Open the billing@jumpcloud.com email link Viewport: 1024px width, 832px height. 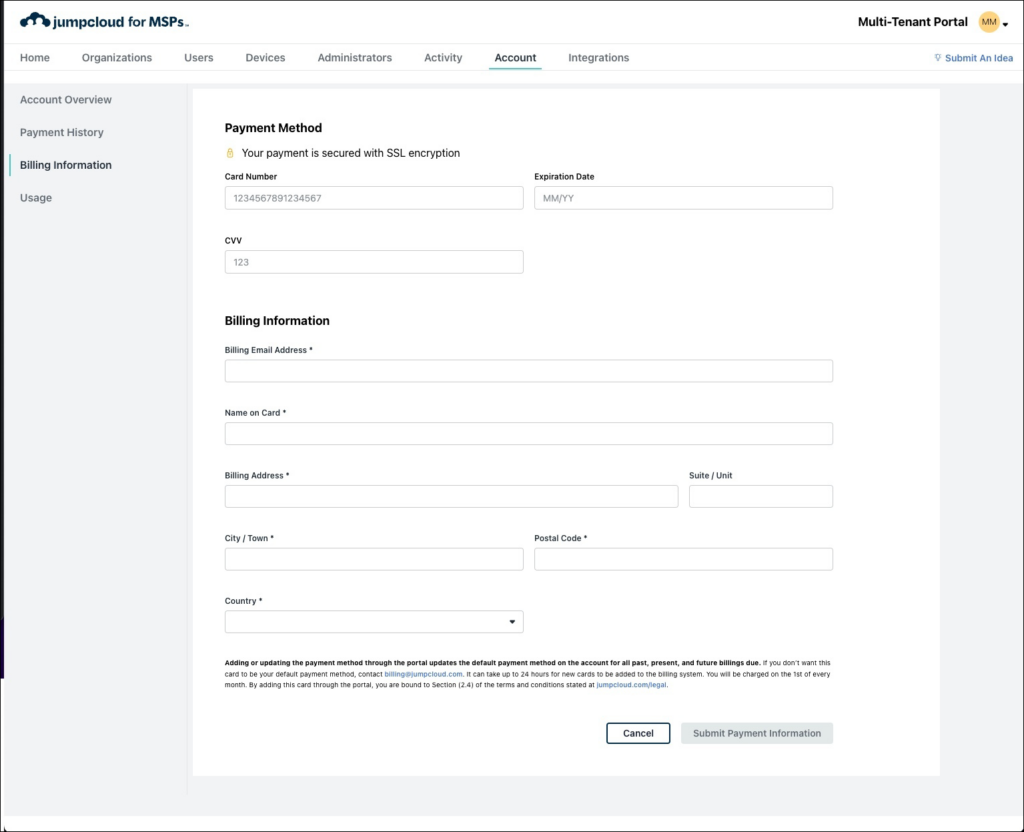click(x=423, y=674)
